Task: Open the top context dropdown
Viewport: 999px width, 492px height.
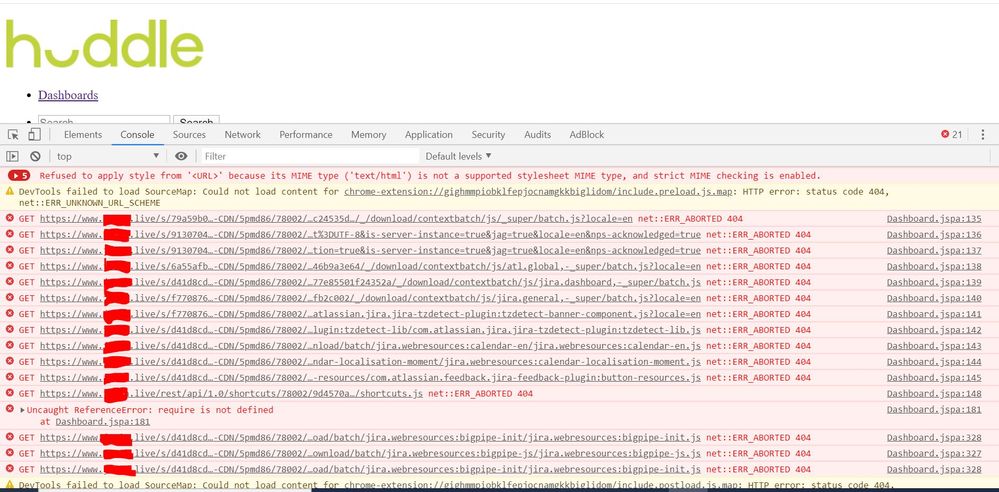Action: click(107, 156)
